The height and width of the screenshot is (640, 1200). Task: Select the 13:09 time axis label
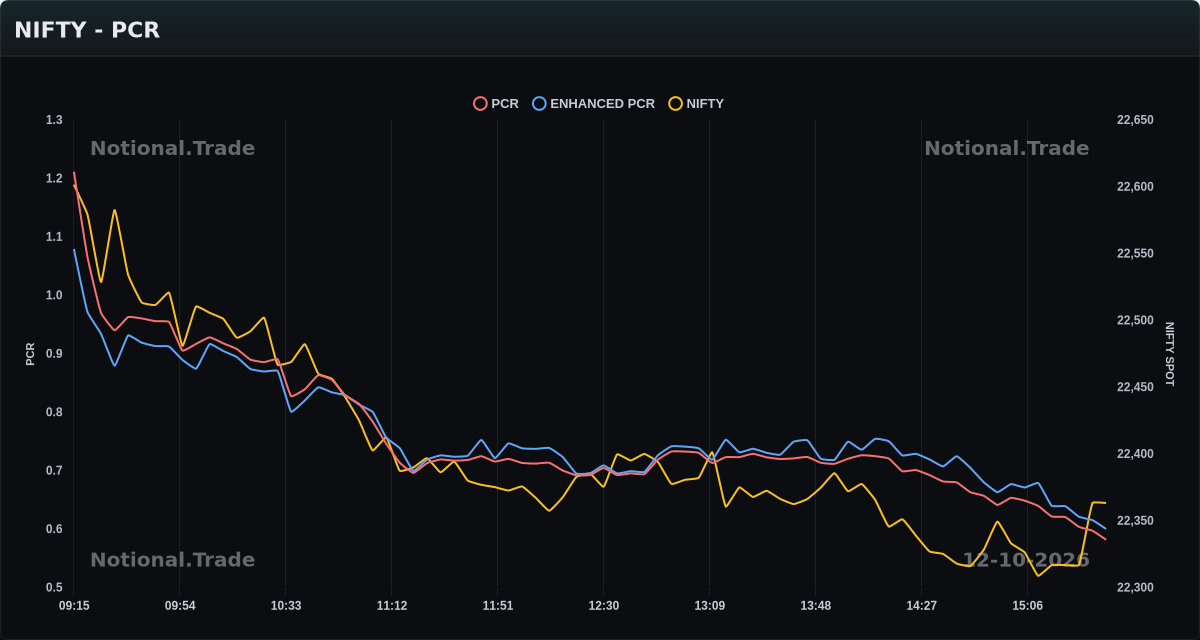pos(709,606)
